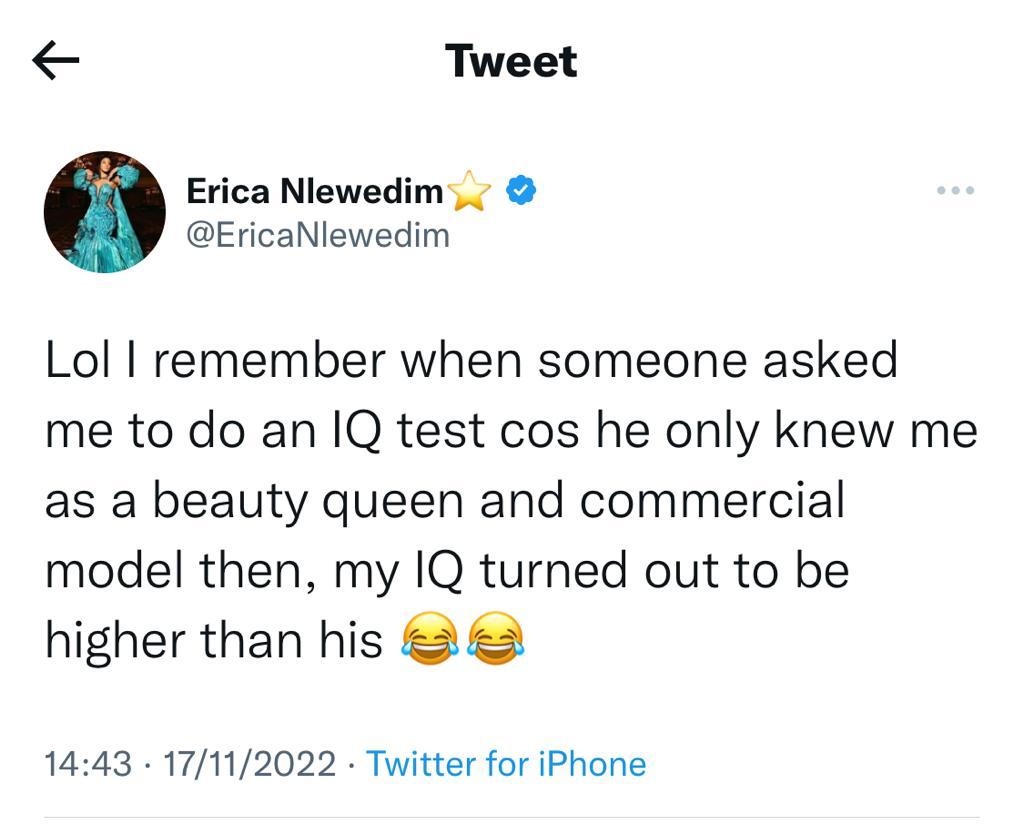
Task: Click the 14:43 timestamp
Action: pyautogui.click(x=88, y=764)
